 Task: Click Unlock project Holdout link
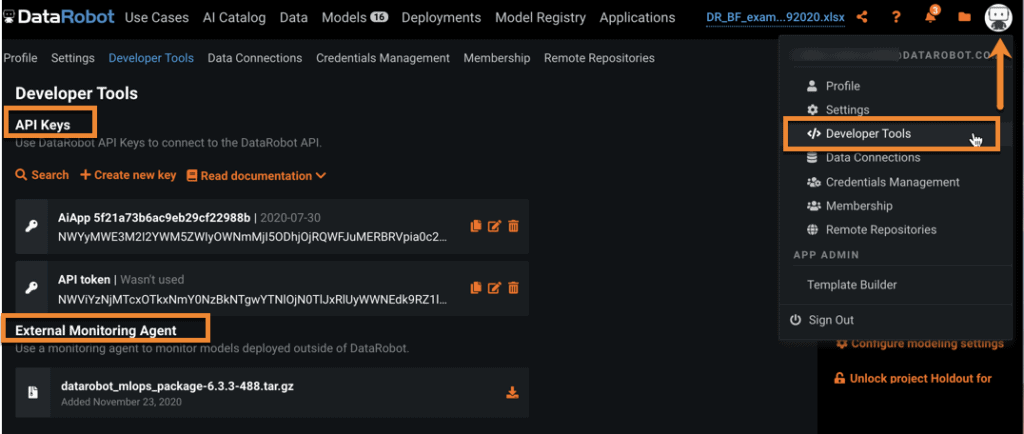[913, 379]
